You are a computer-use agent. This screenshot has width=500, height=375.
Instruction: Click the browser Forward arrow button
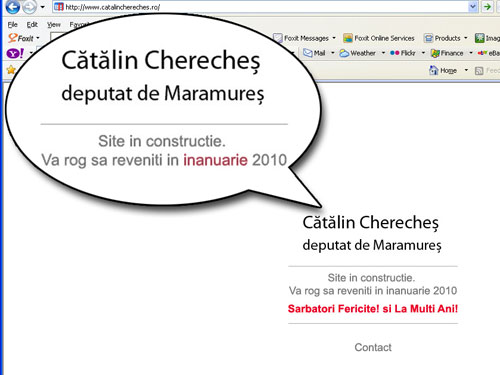pyautogui.click(x=29, y=7)
